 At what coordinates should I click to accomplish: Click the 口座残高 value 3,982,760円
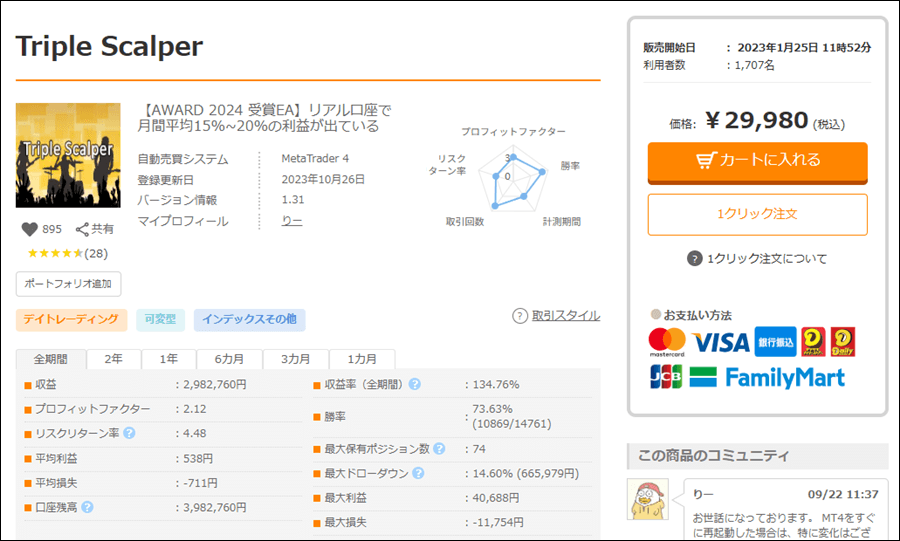[x=215, y=508]
